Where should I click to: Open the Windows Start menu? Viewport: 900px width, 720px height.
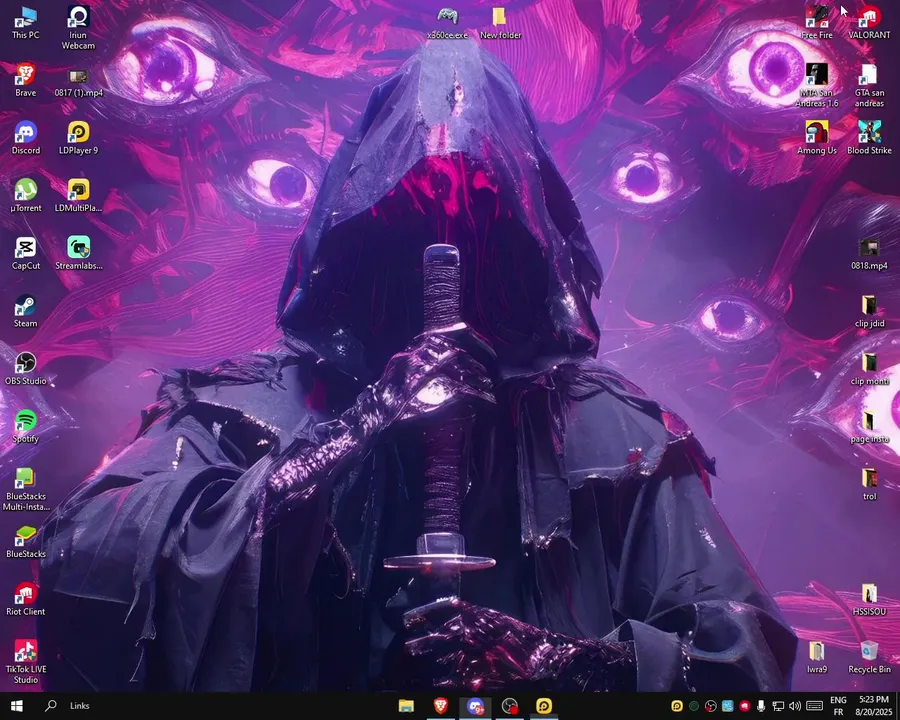pos(17,706)
